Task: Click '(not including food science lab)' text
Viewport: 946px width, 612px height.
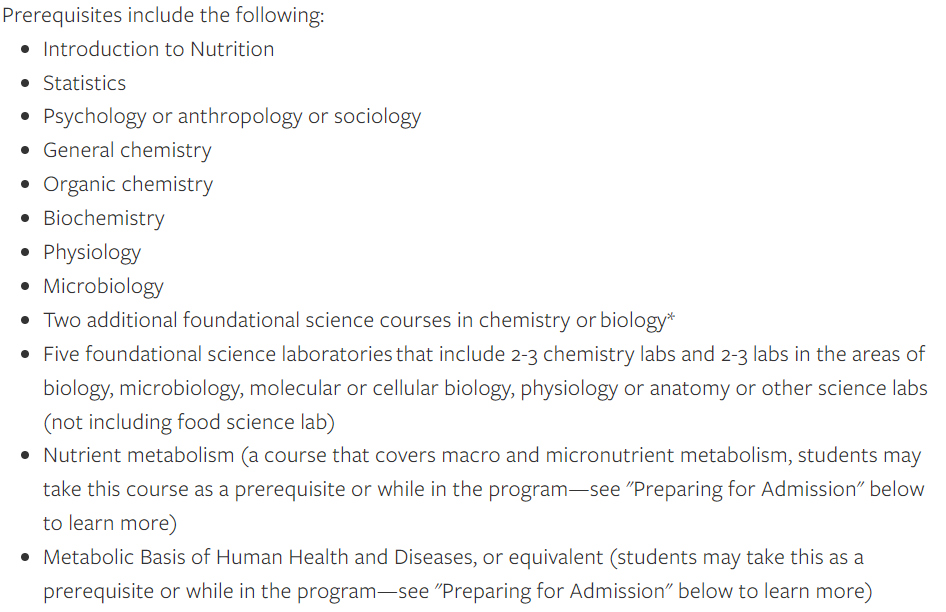Action: click(189, 422)
